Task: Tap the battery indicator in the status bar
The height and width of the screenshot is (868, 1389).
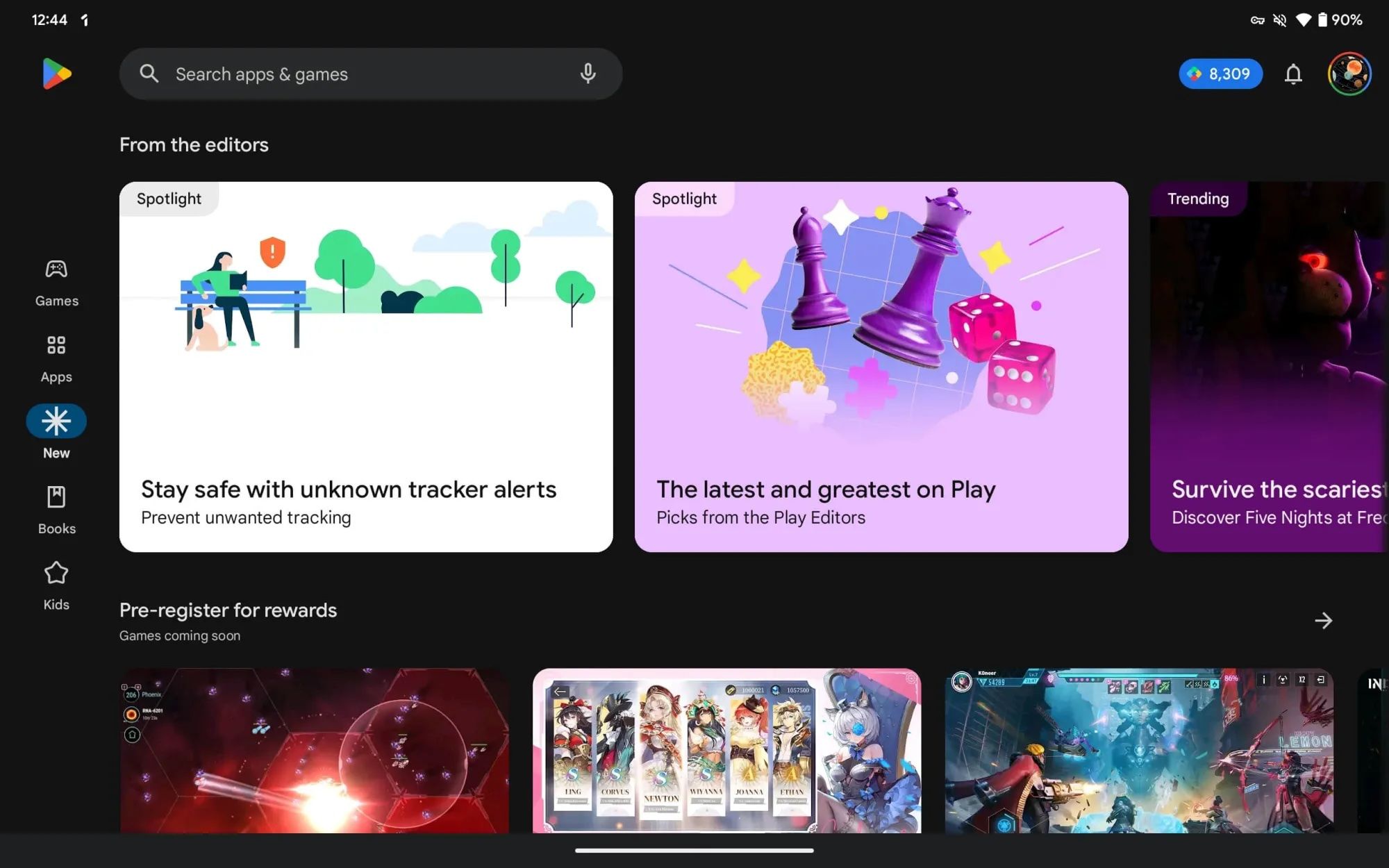Action: pos(1324,19)
